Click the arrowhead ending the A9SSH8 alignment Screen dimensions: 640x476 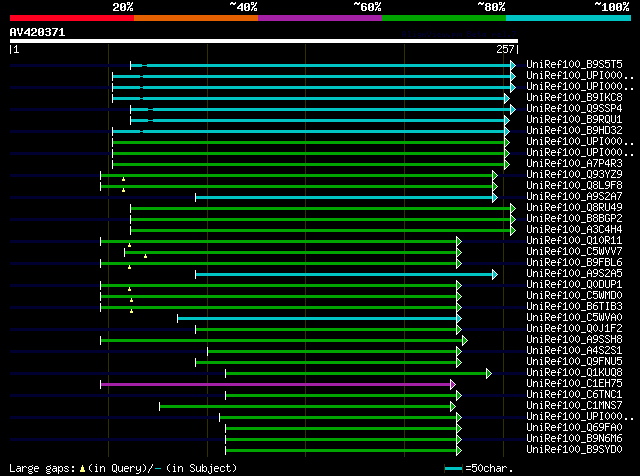tap(465, 340)
